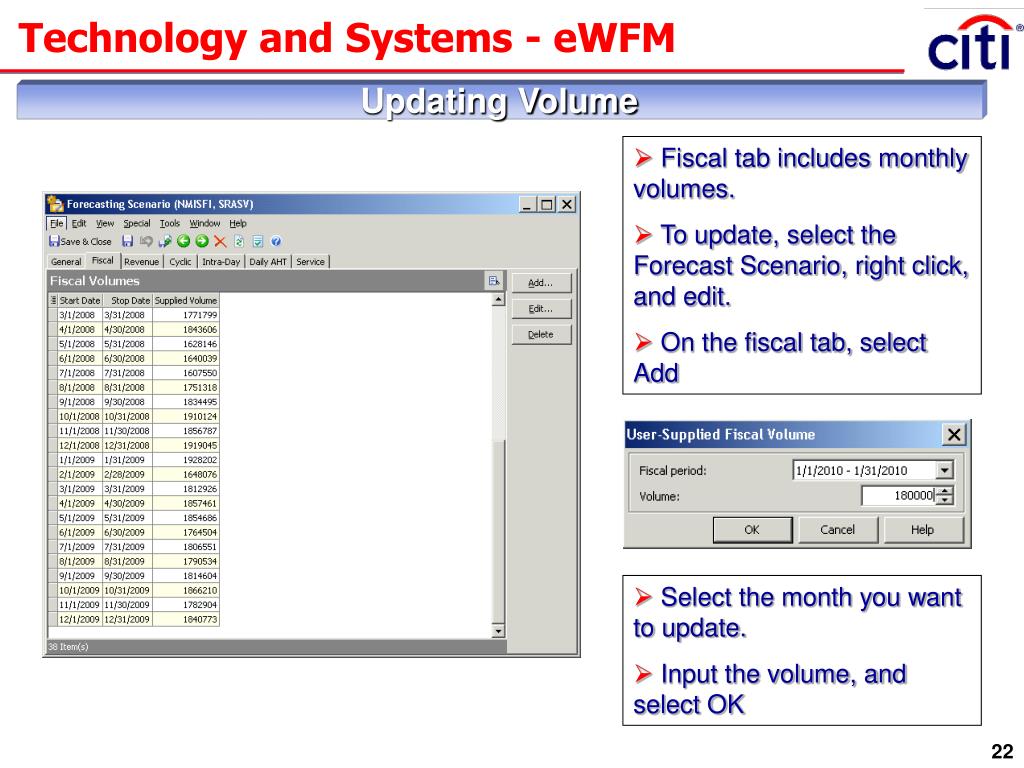
Task: Switch to the General tab
Action: 66,261
